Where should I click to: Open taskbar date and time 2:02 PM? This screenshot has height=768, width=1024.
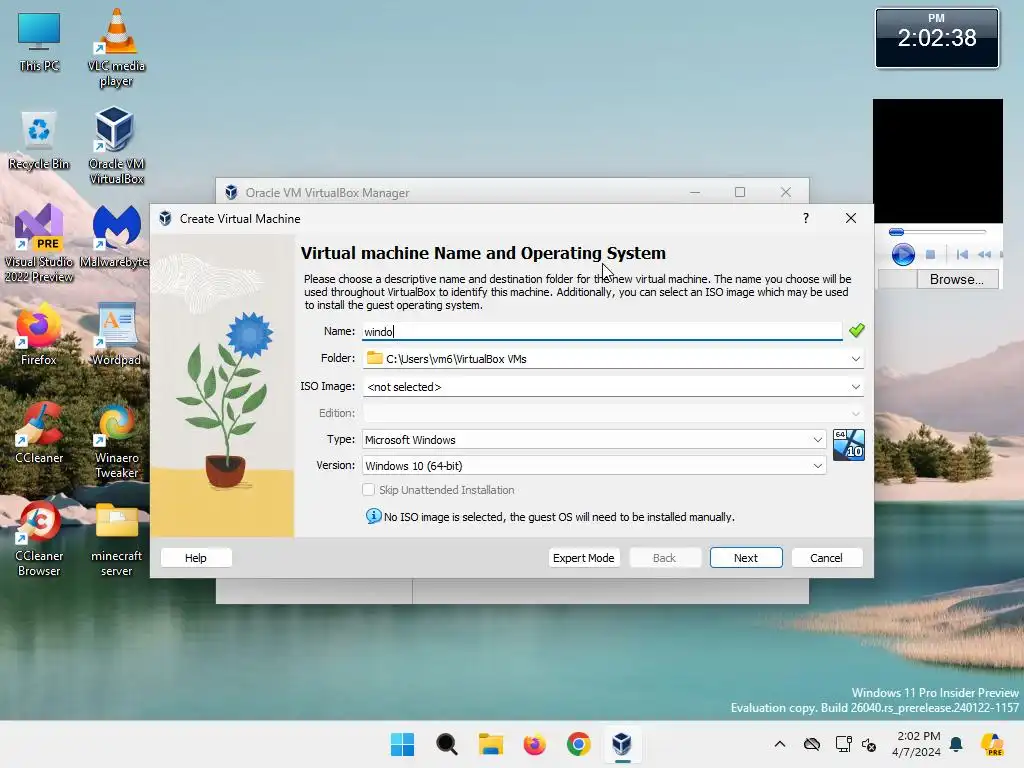click(918, 744)
